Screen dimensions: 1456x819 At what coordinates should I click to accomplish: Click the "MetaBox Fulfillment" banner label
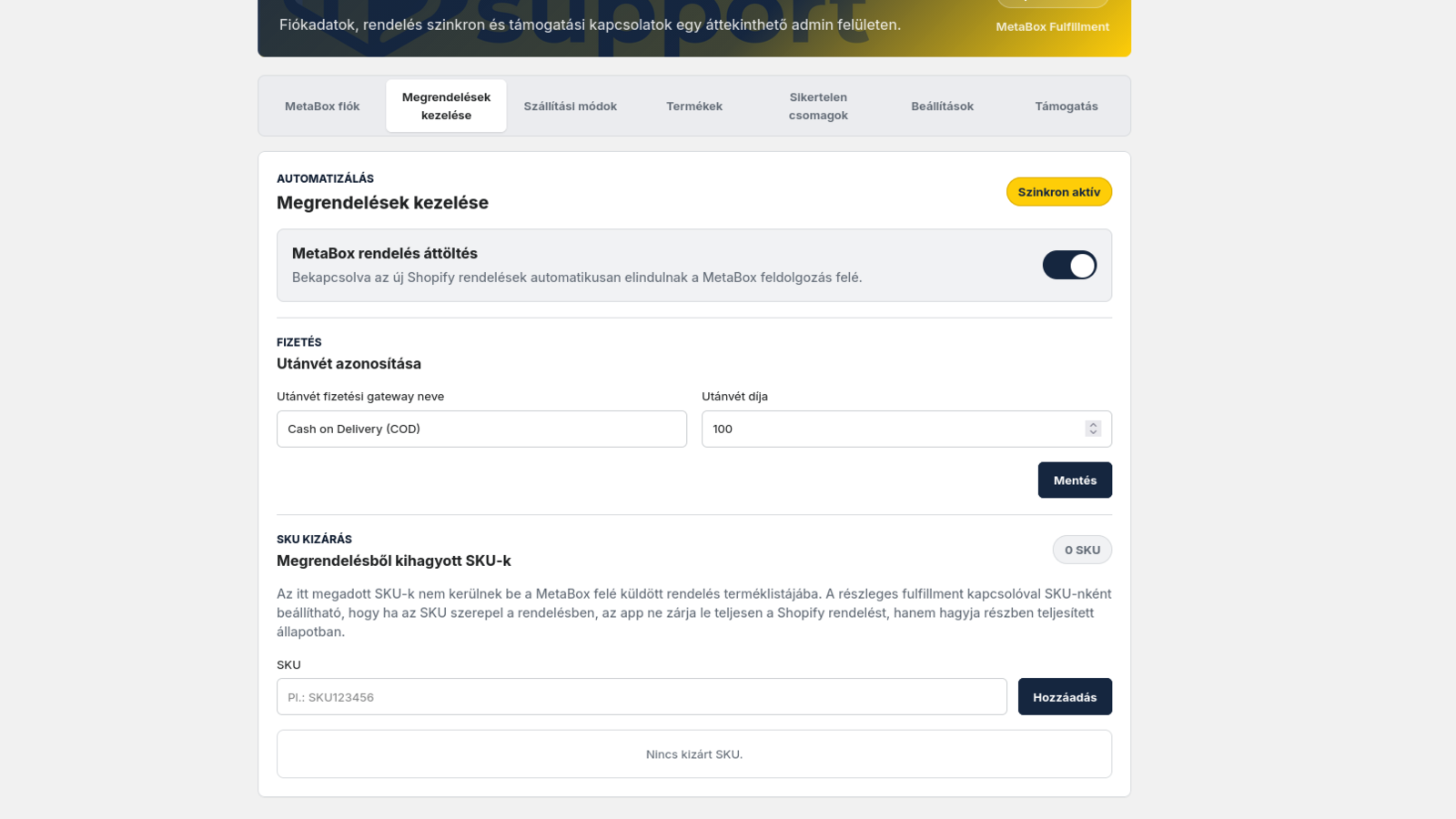pyautogui.click(x=1053, y=27)
